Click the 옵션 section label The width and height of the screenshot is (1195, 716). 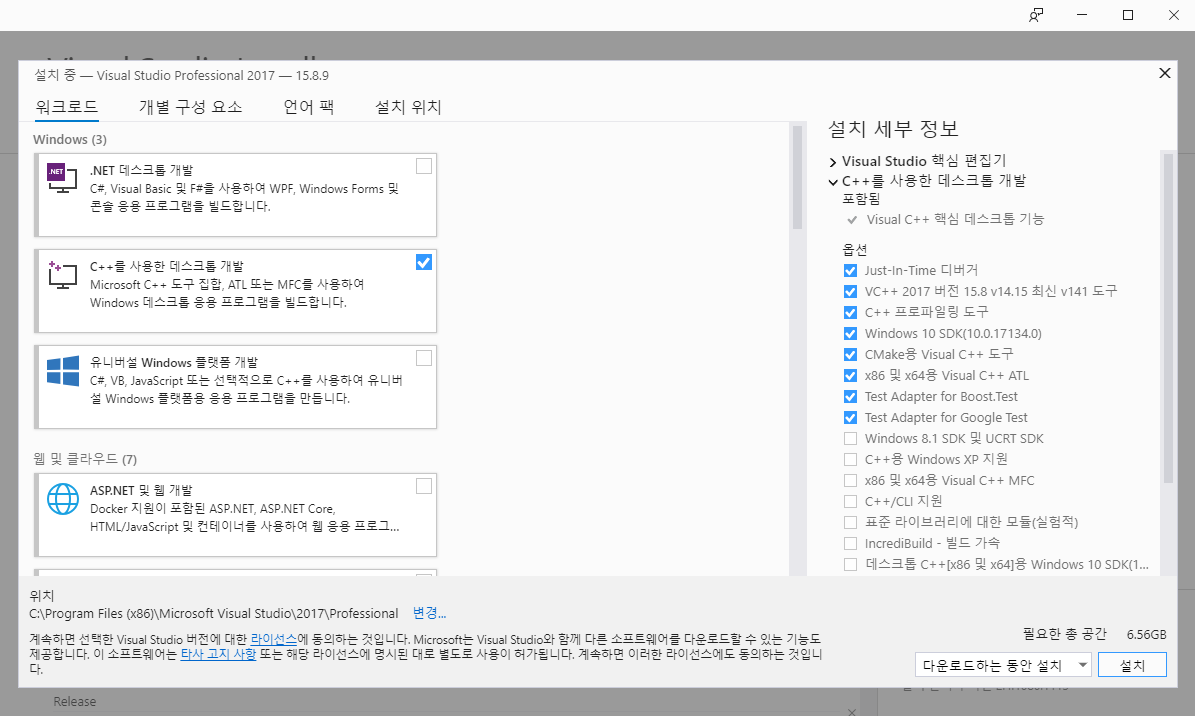pos(854,250)
